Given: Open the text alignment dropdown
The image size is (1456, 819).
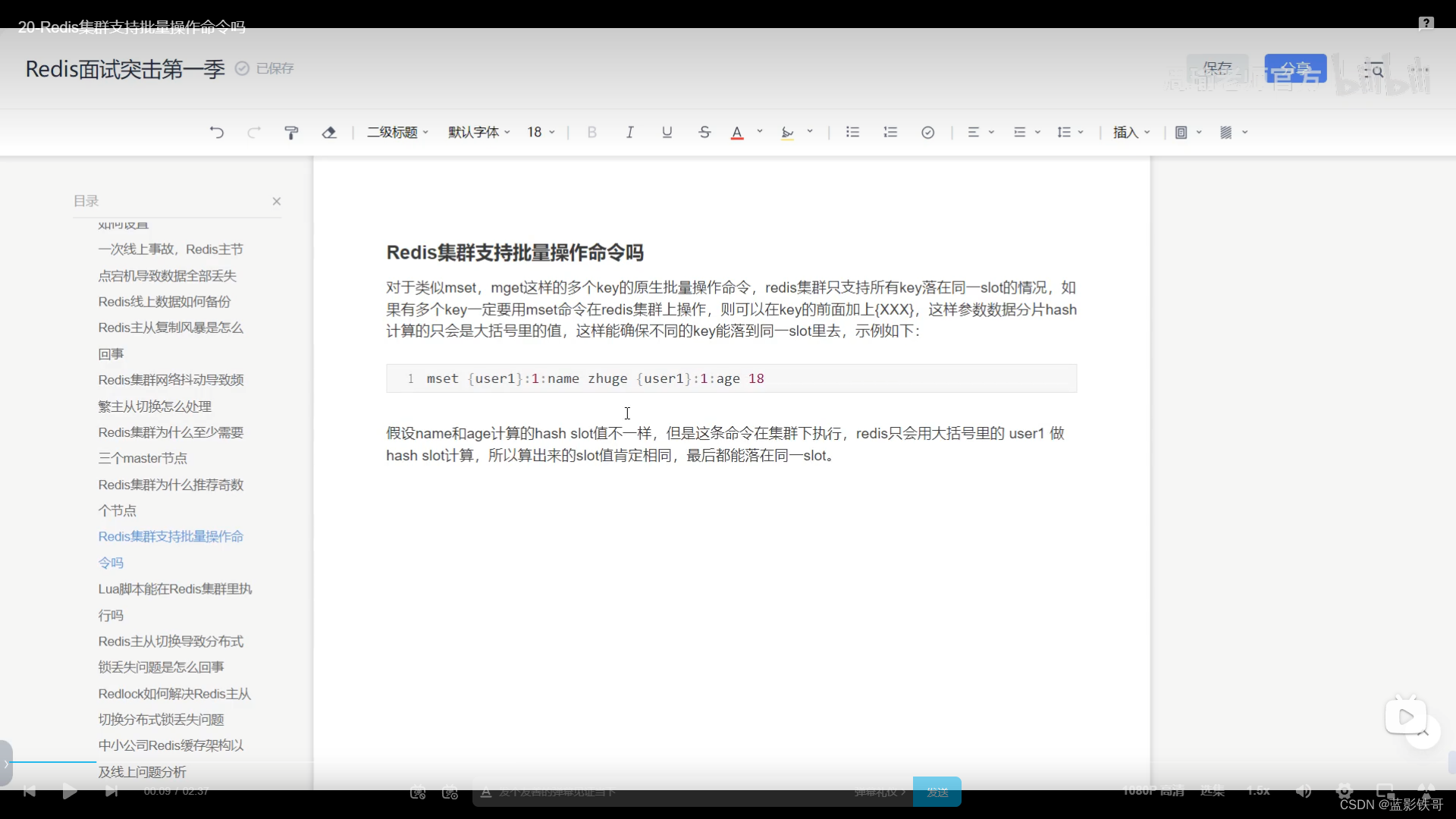Looking at the screenshot, I should click(x=981, y=133).
